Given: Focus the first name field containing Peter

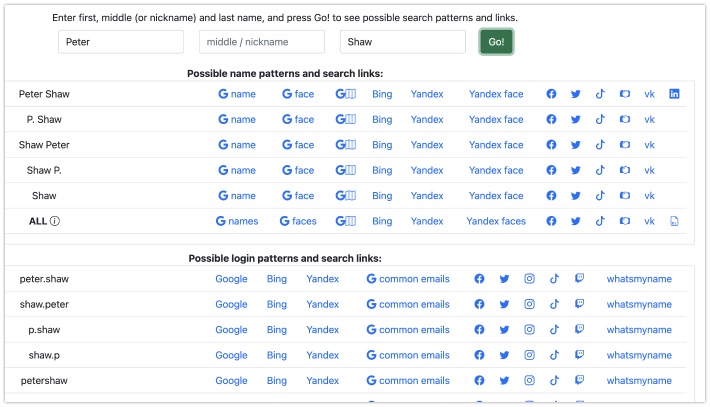Looking at the screenshot, I should (121, 42).
